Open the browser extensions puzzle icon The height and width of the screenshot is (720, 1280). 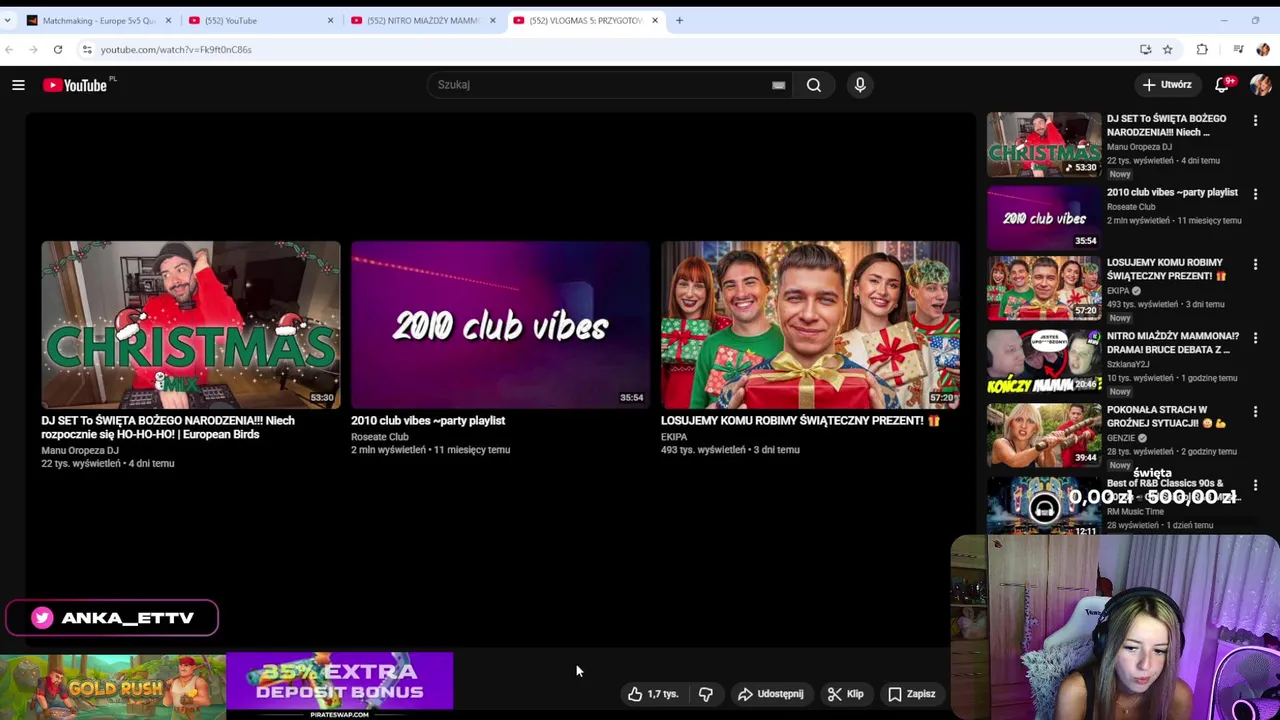1202,49
